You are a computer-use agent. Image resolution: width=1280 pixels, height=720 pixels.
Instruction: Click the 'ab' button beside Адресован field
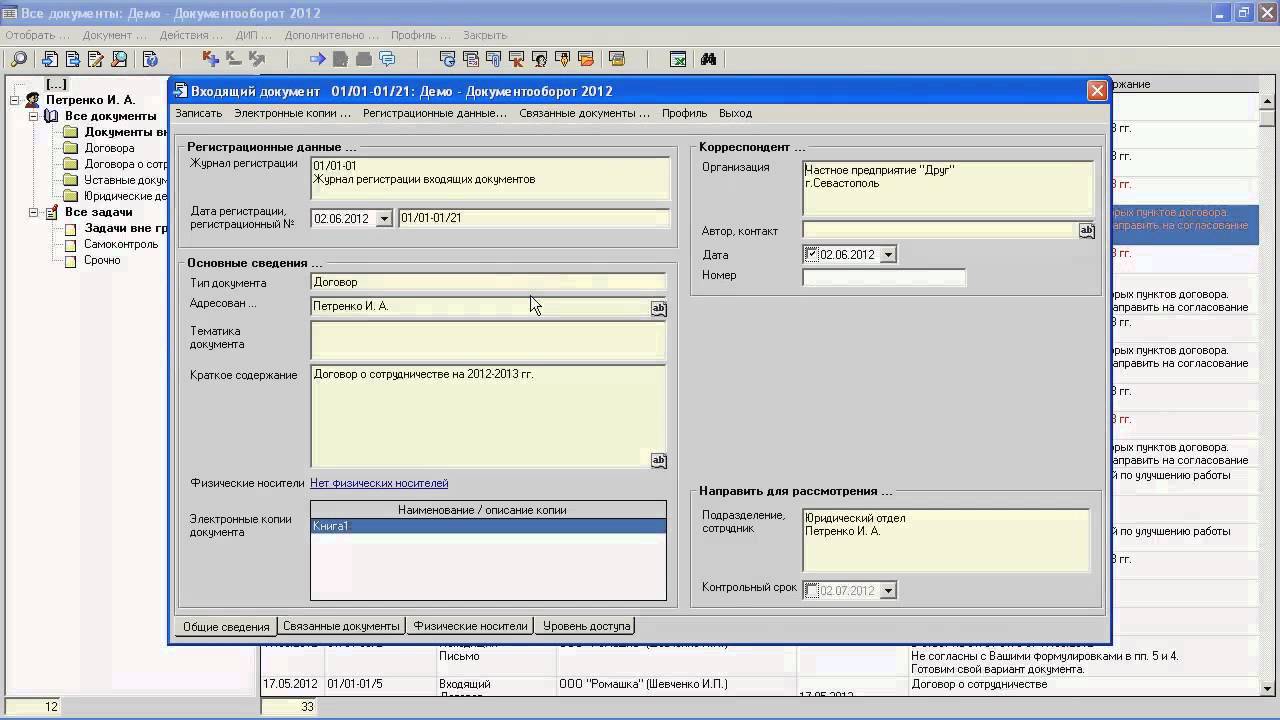point(659,308)
